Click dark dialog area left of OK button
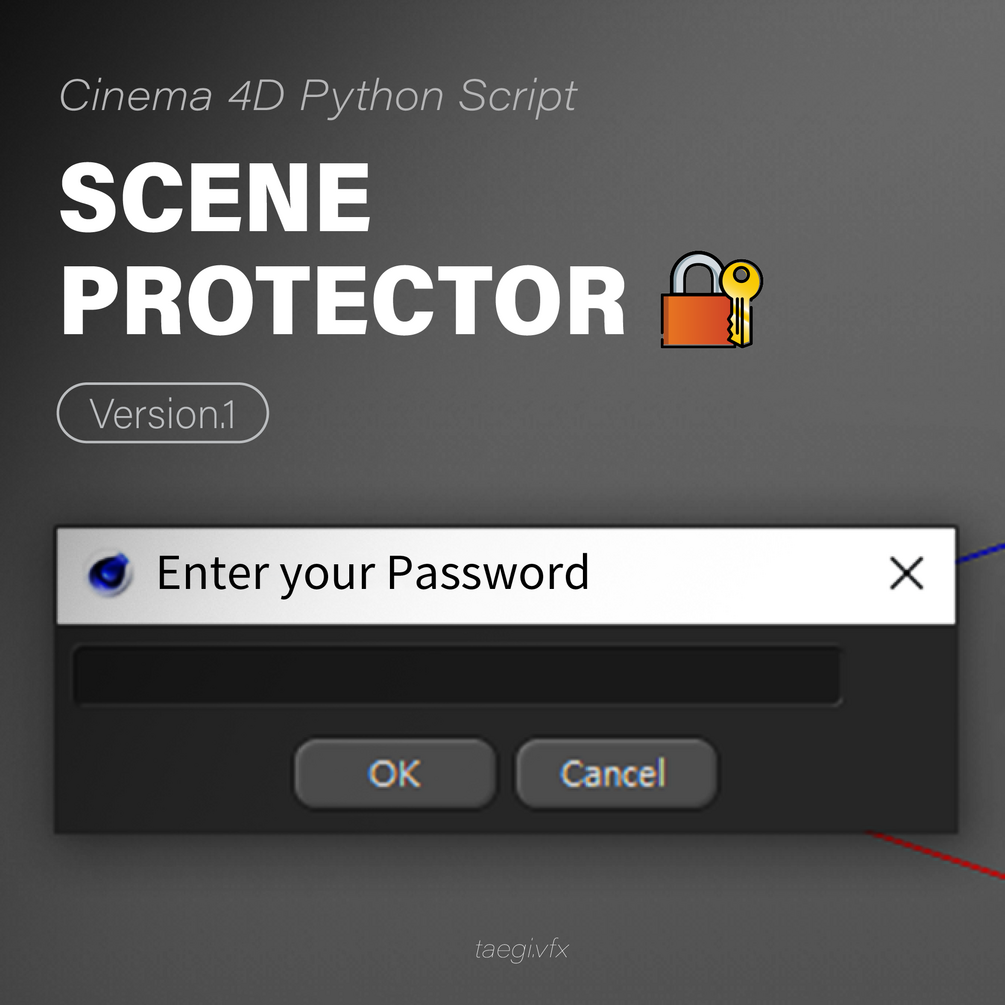This screenshot has height=1005, width=1005. pyautogui.click(x=170, y=773)
